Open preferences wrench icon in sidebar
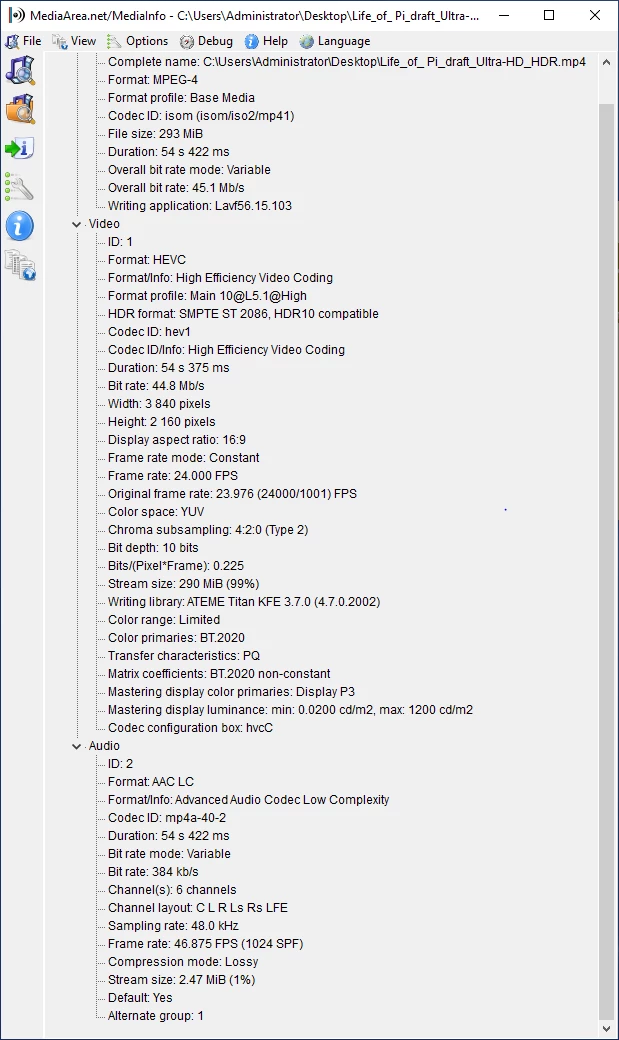This screenshot has width=619, height=1040. 20,187
